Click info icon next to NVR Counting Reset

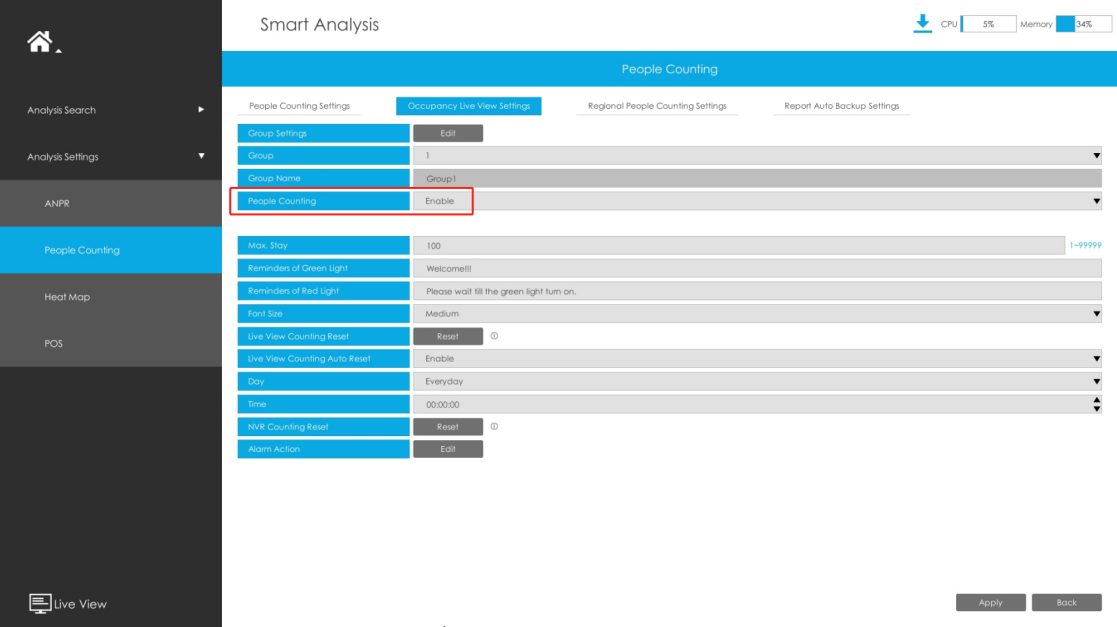pos(494,426)
